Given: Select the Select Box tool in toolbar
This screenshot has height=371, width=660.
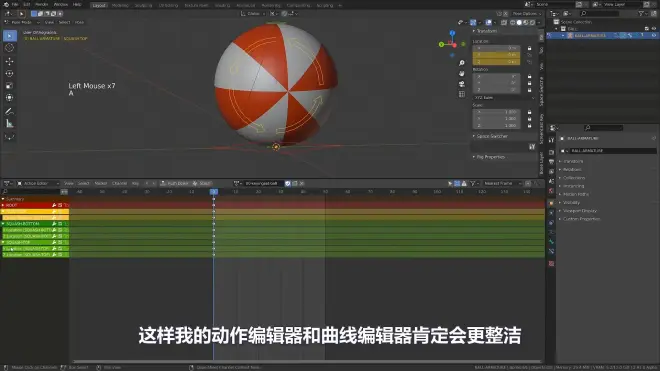Looking at the screenshot, I should (x=9, y=36).
